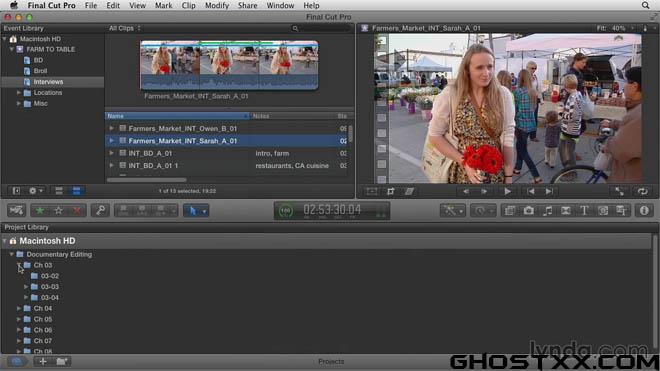Show the Music and Sound browser
660x371 pixels.
[x=547, y=210]
